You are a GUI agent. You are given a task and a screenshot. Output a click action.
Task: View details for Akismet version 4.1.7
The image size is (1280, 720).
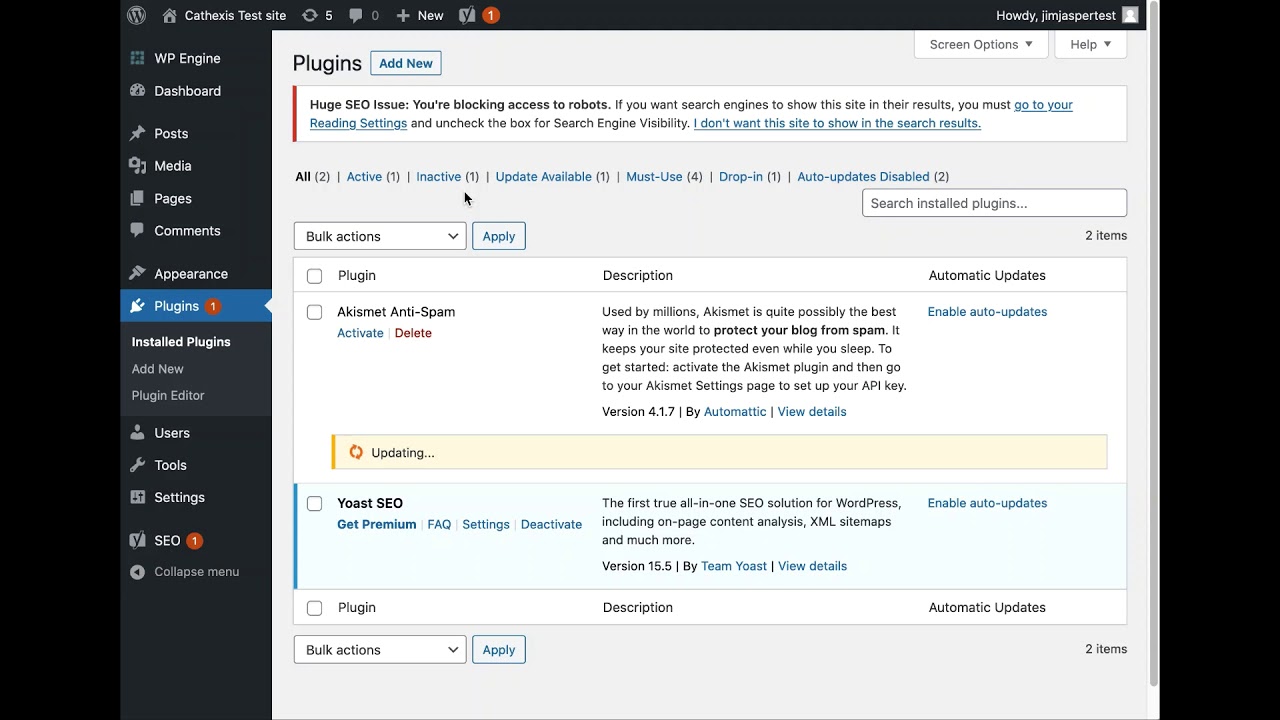point(812,412)
